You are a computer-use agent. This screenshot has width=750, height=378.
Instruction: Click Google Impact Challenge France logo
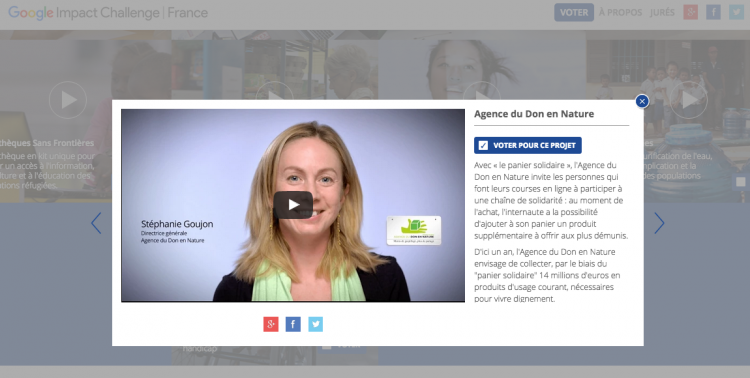click(x=108, y=12)
